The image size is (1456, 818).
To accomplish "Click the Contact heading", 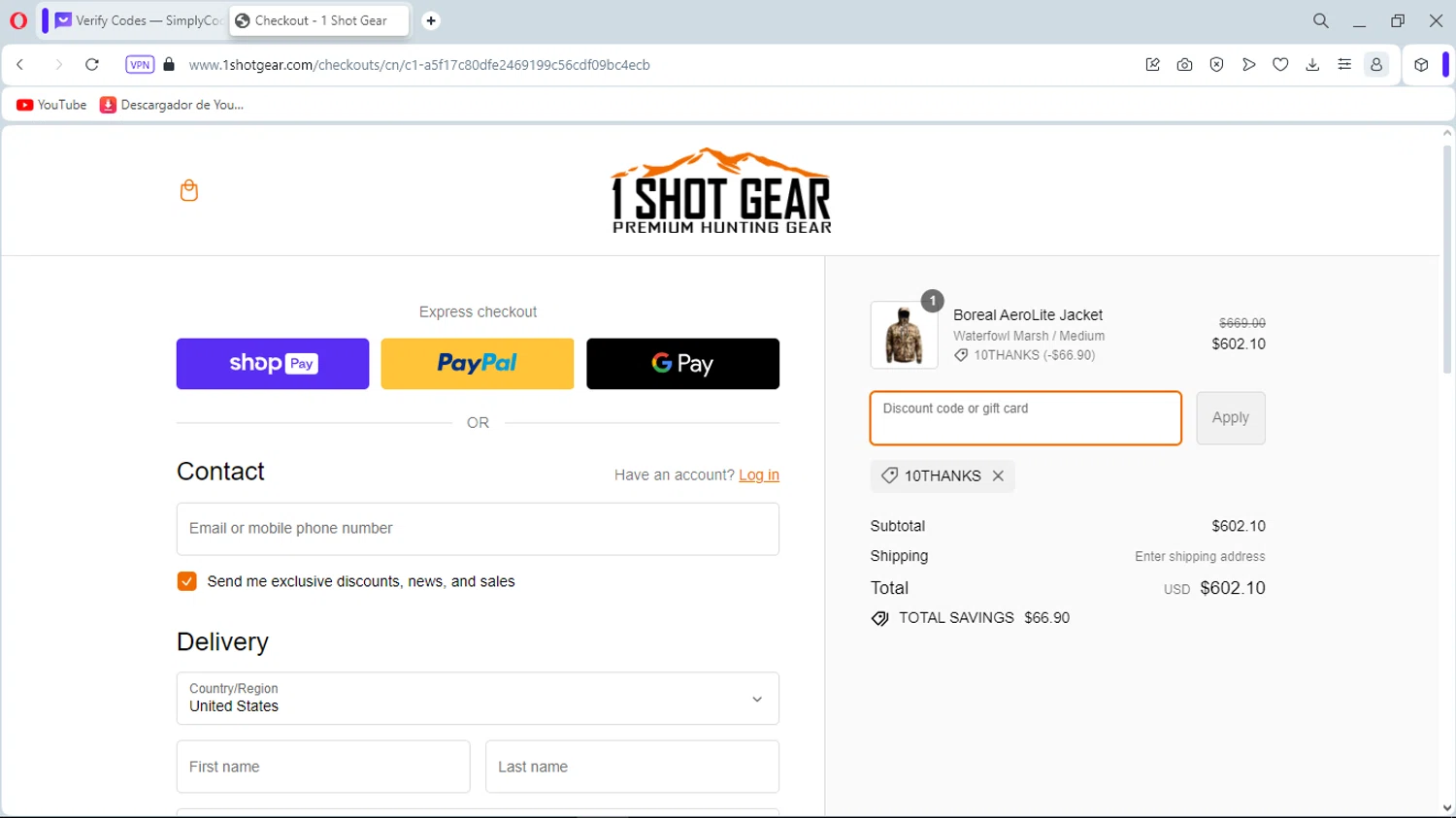I will tap(220, 472).
